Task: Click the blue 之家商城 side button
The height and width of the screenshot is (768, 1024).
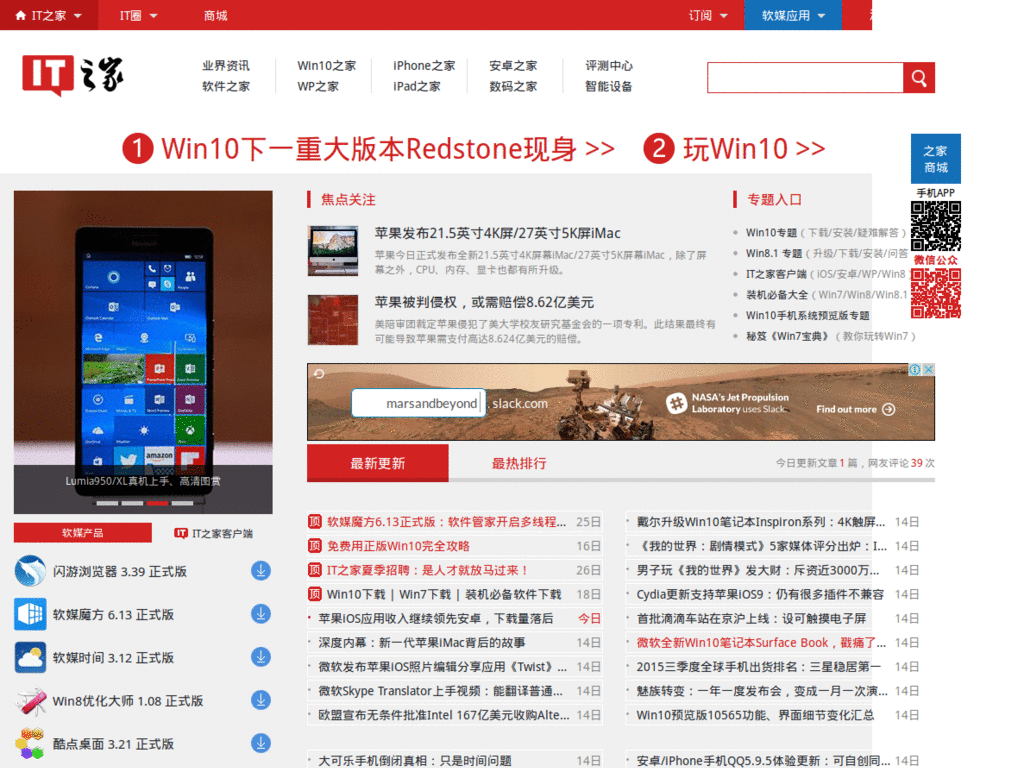Action: coord(936,159)
